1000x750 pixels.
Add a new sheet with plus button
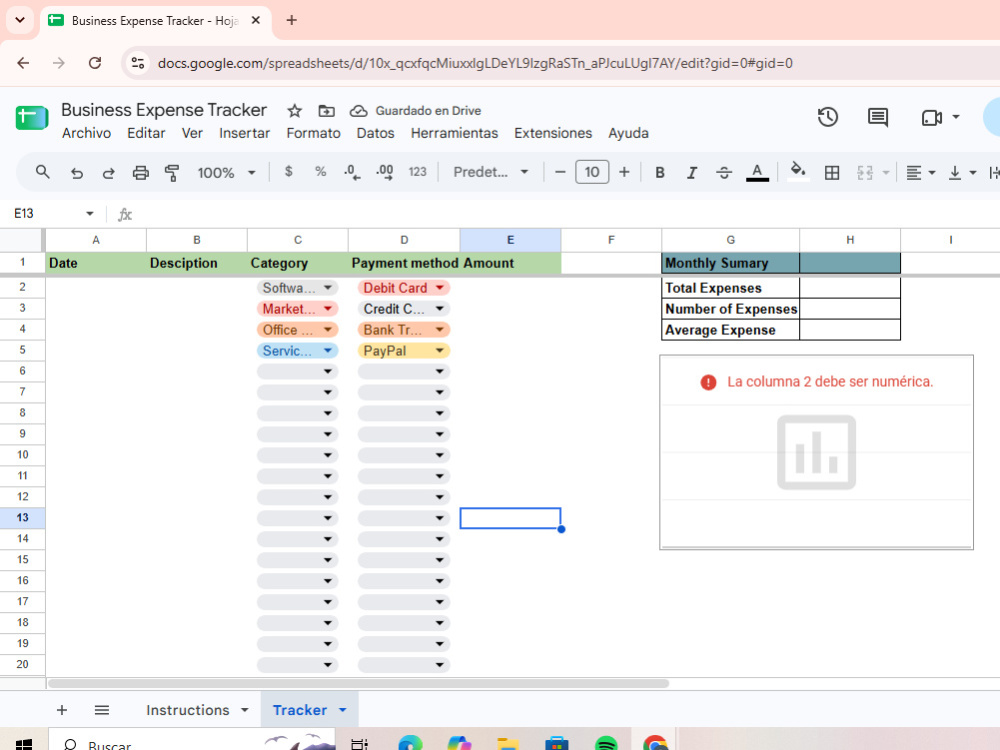pyautogui.click(x=62, y=710)
